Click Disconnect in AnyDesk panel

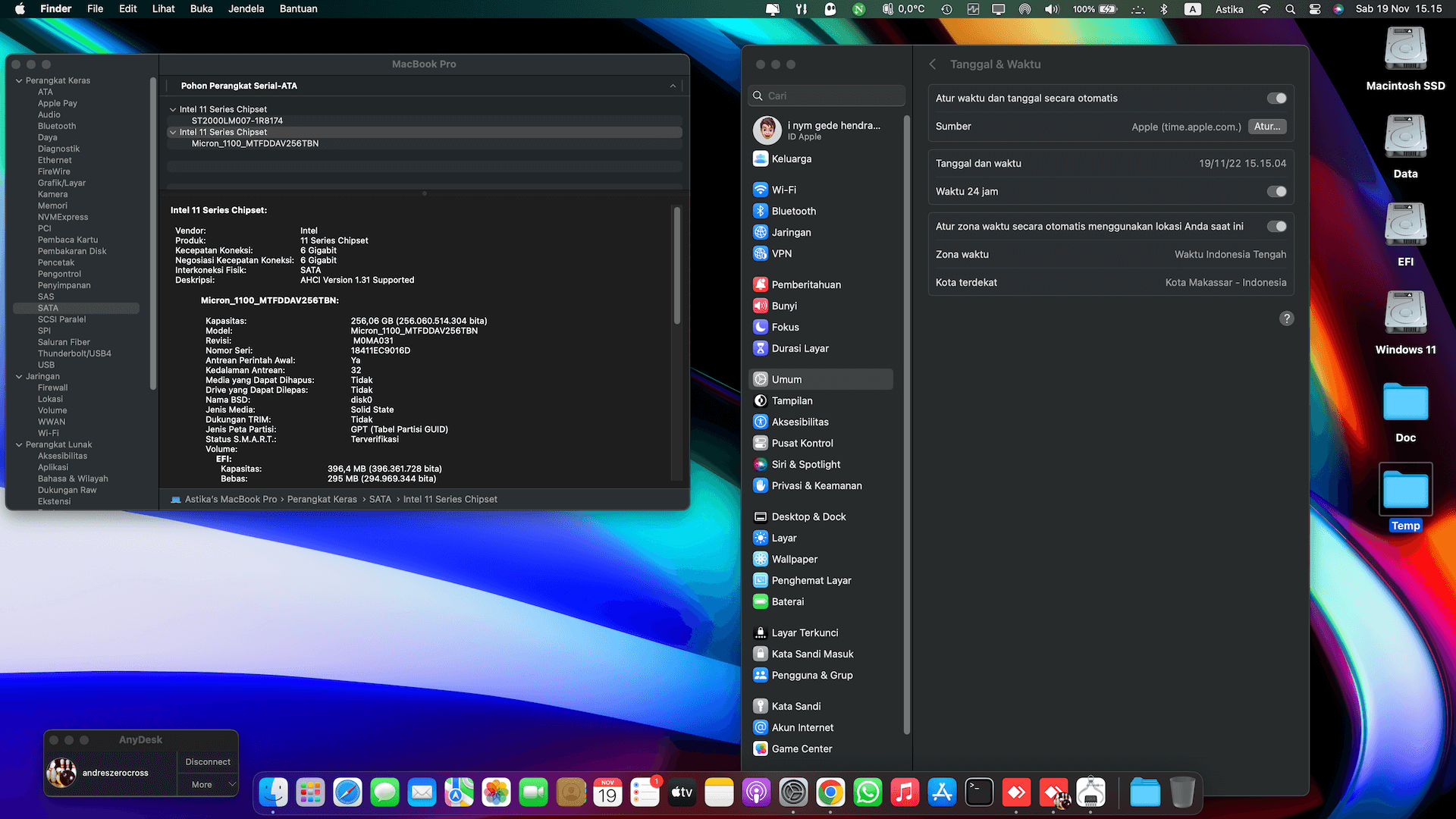[x=208, y=761]
